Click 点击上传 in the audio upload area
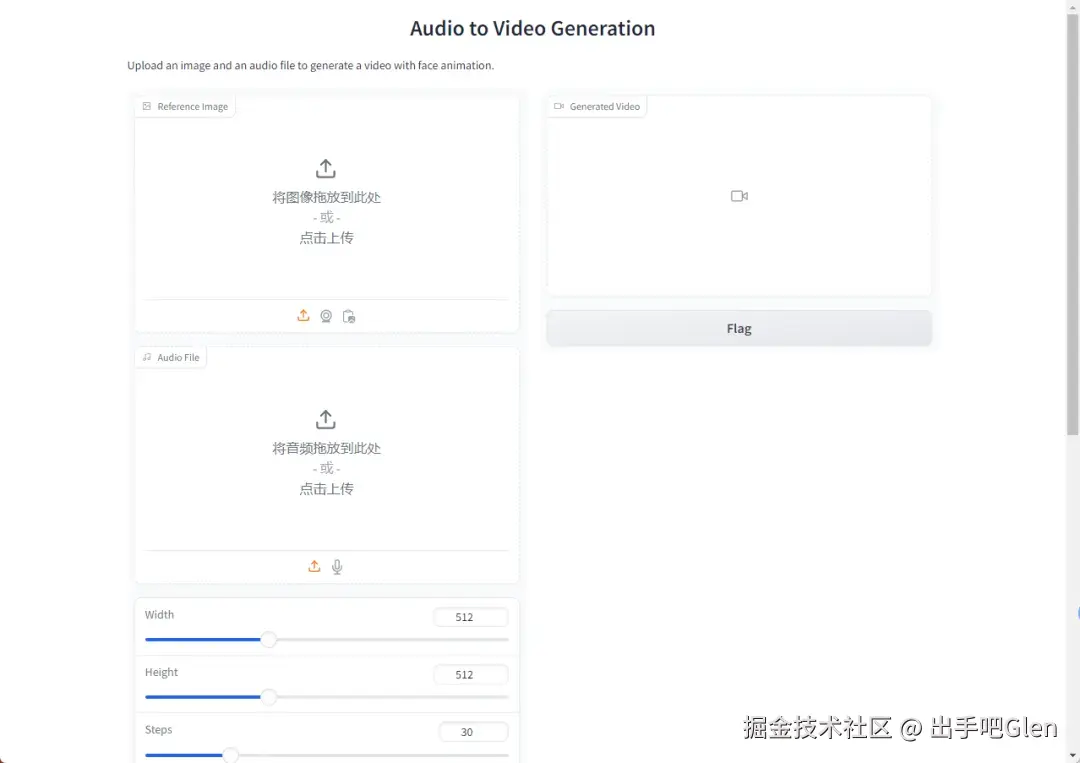 [x=326, y=488]
